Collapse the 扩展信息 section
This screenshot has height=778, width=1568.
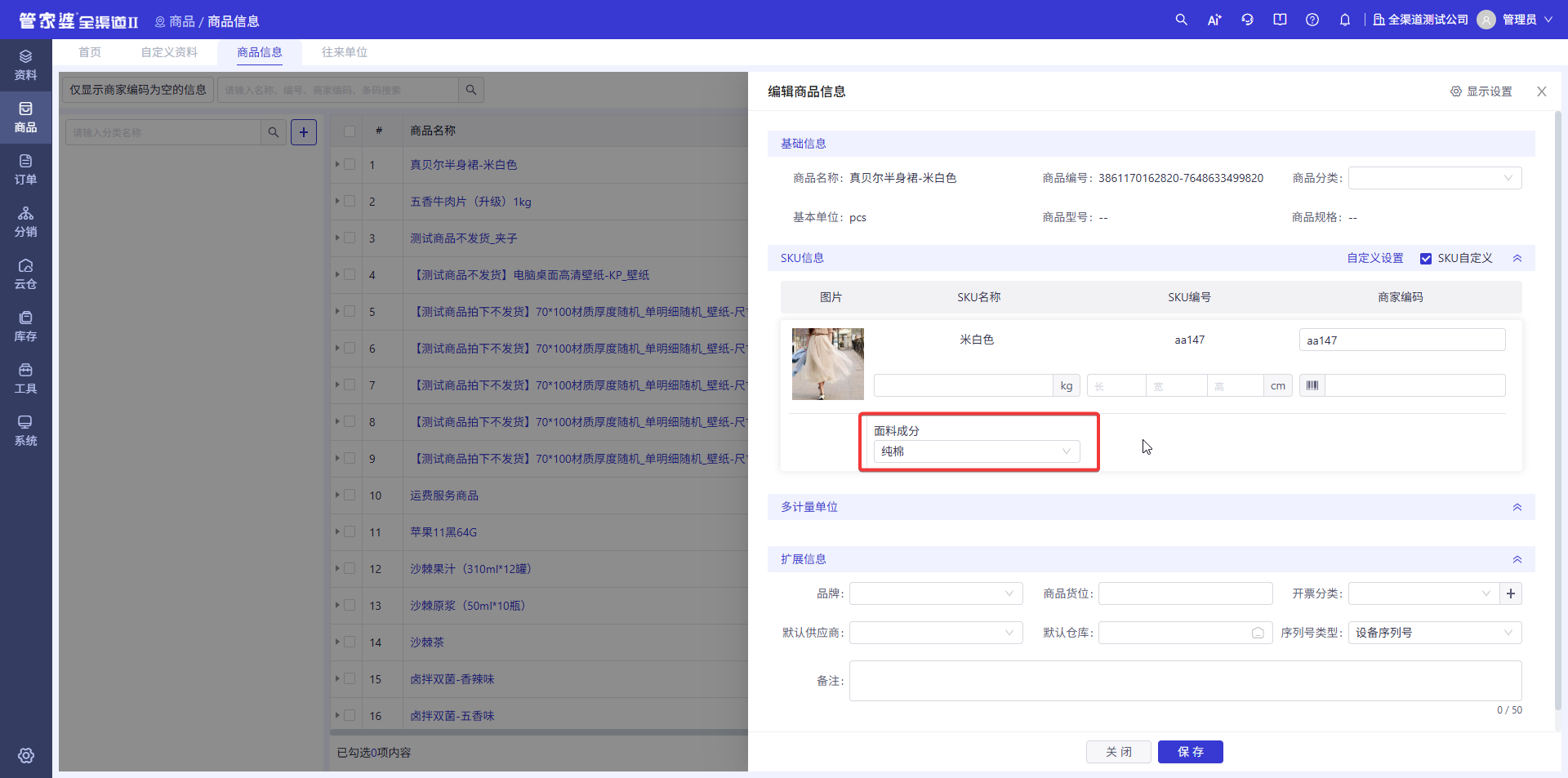click(x=1517, y=559)
